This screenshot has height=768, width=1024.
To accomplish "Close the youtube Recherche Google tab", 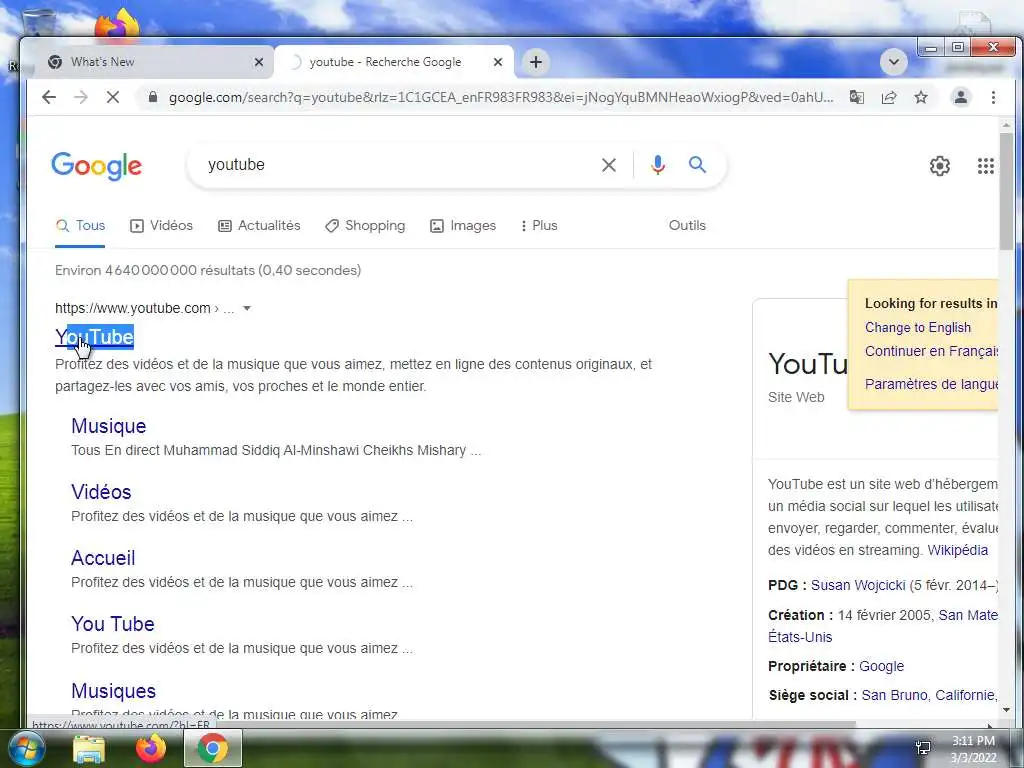I will 498,62.
